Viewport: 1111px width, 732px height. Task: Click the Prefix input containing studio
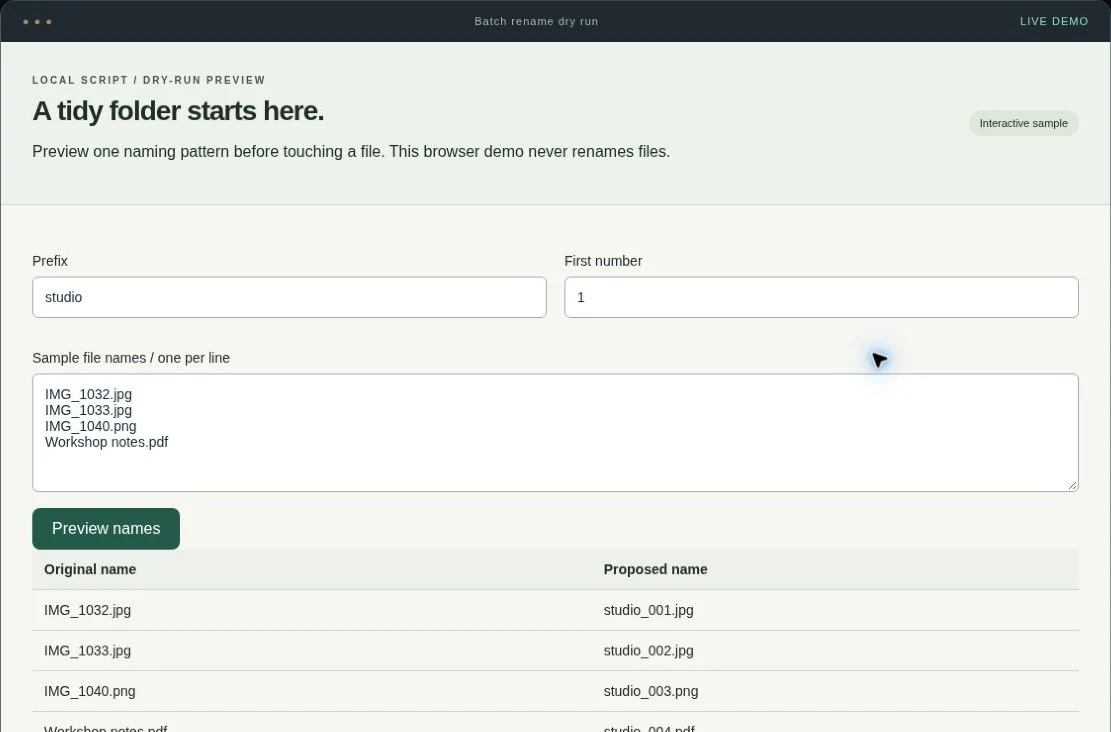coord(289,297)
